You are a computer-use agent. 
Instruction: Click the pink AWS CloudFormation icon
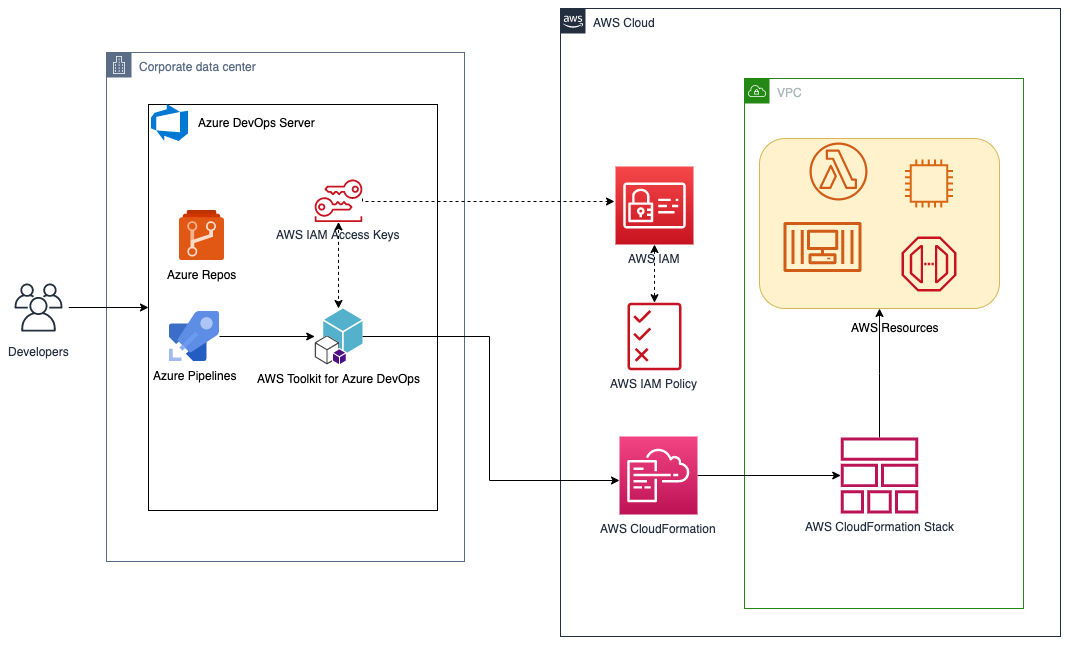point(659,475)
